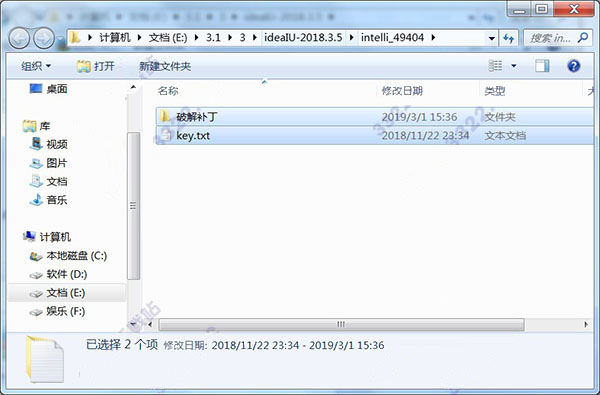Click the folder icon in address bar

tap(75, 38)
